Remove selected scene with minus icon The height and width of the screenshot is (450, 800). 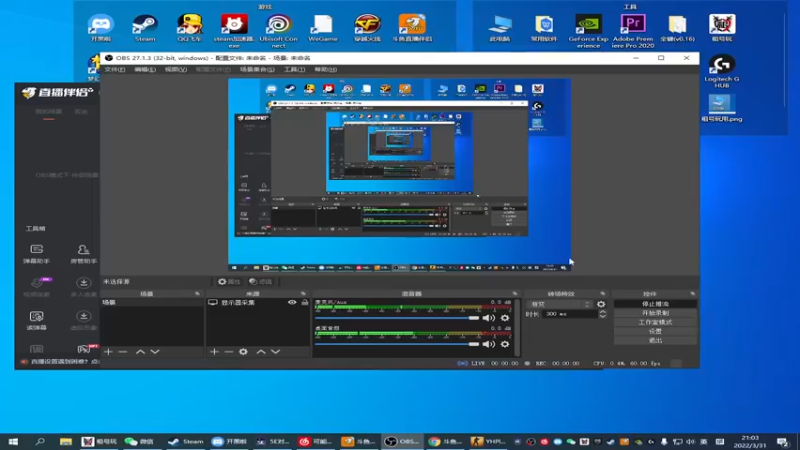[x=123, y=352]
